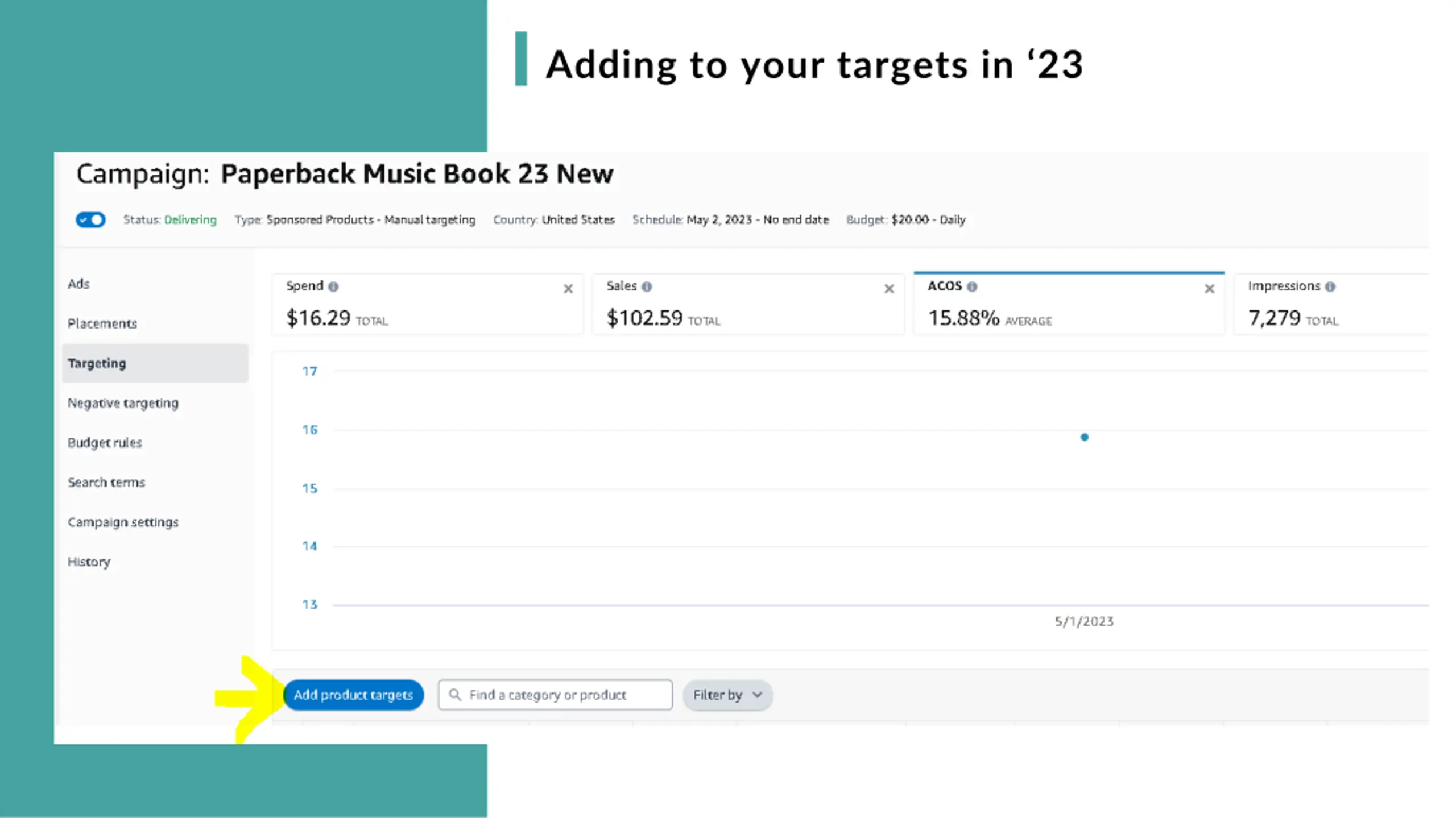Select Negative targeting menu item
The image size is (1456, 818).
[x=123, y=403]
